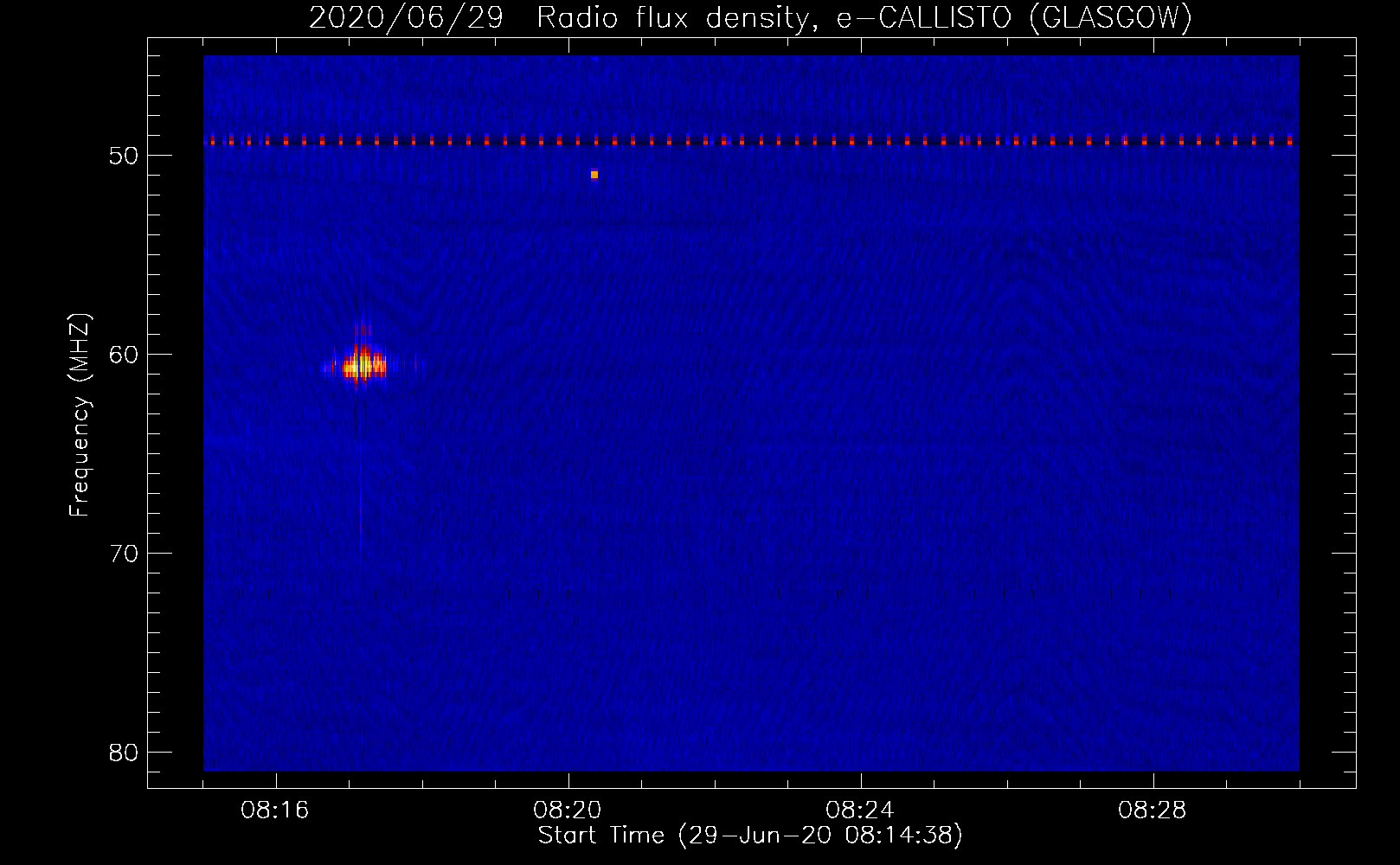Click the 08:20 time tick label
Image resolution: width=1400 pixels, height=865 pixels.
pyautogui.click(x=568, y=811)
